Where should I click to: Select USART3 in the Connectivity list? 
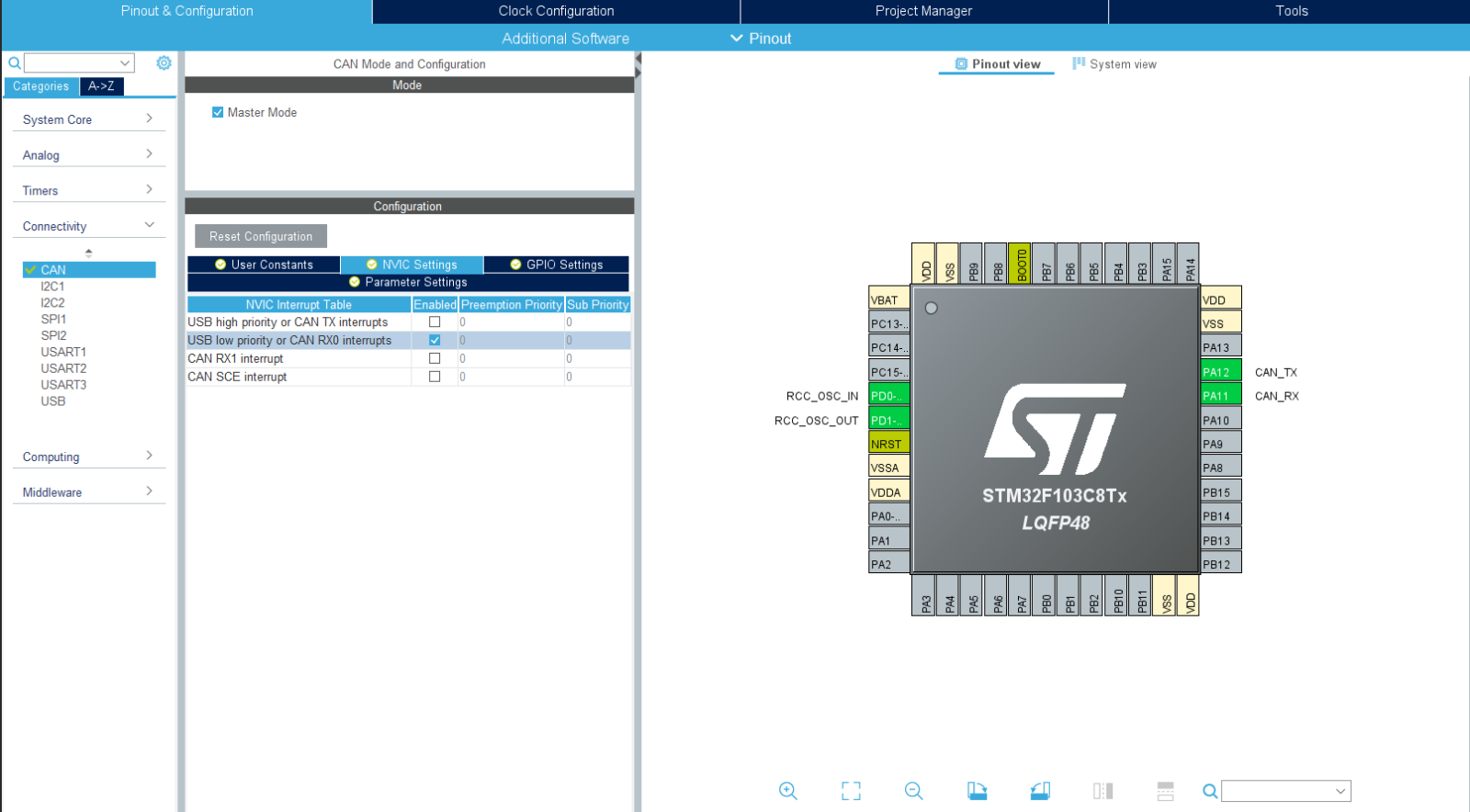[x=63, y=385]
